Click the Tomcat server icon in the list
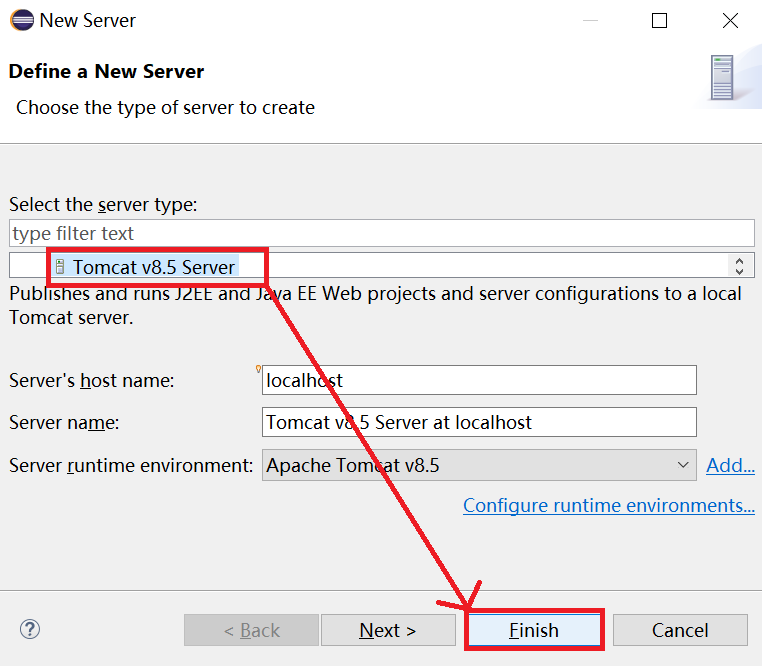Screen dimensions: 762x666 [60, 266]
